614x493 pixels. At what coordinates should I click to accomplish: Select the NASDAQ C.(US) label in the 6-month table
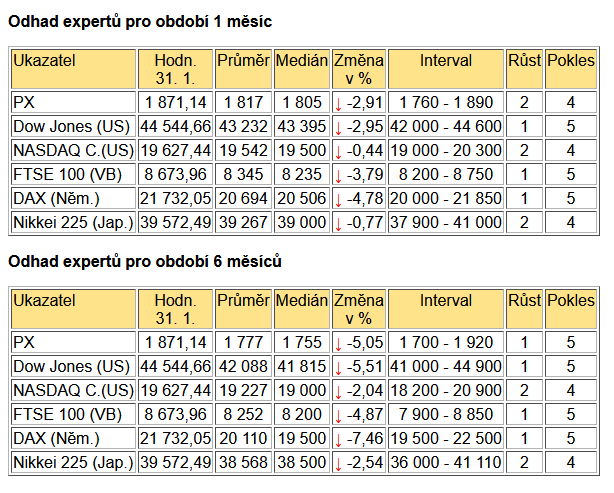point(74,390)
